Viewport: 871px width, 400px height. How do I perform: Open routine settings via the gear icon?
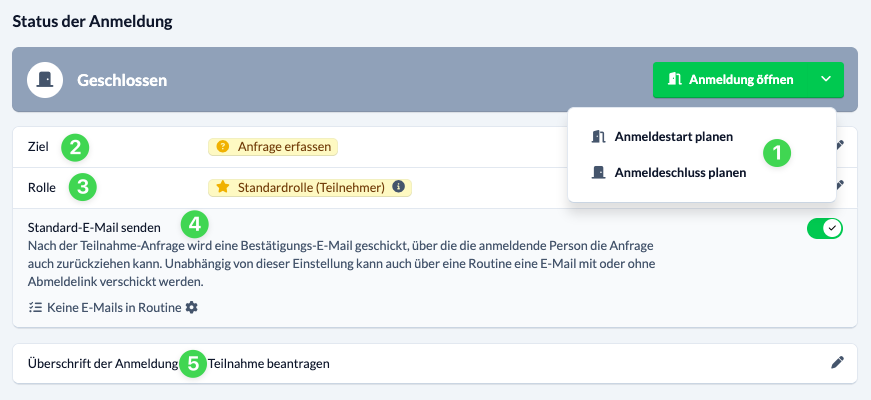click(x=192, y=307)
